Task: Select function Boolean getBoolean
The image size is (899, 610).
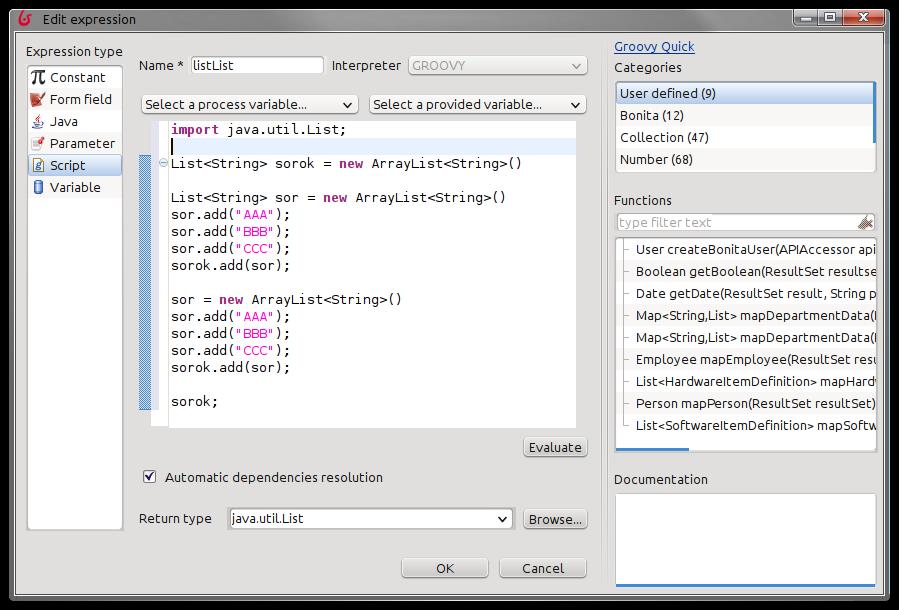Action: [755, 271]
